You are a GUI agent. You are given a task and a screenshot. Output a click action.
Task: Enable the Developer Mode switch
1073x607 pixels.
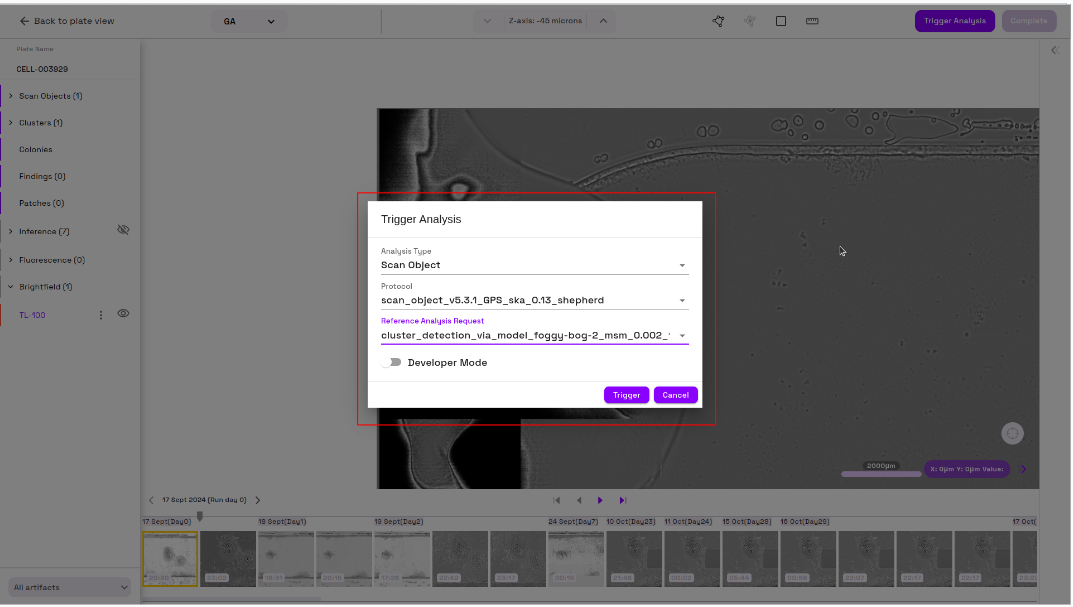pyautogui.click(x=391, y=363)
